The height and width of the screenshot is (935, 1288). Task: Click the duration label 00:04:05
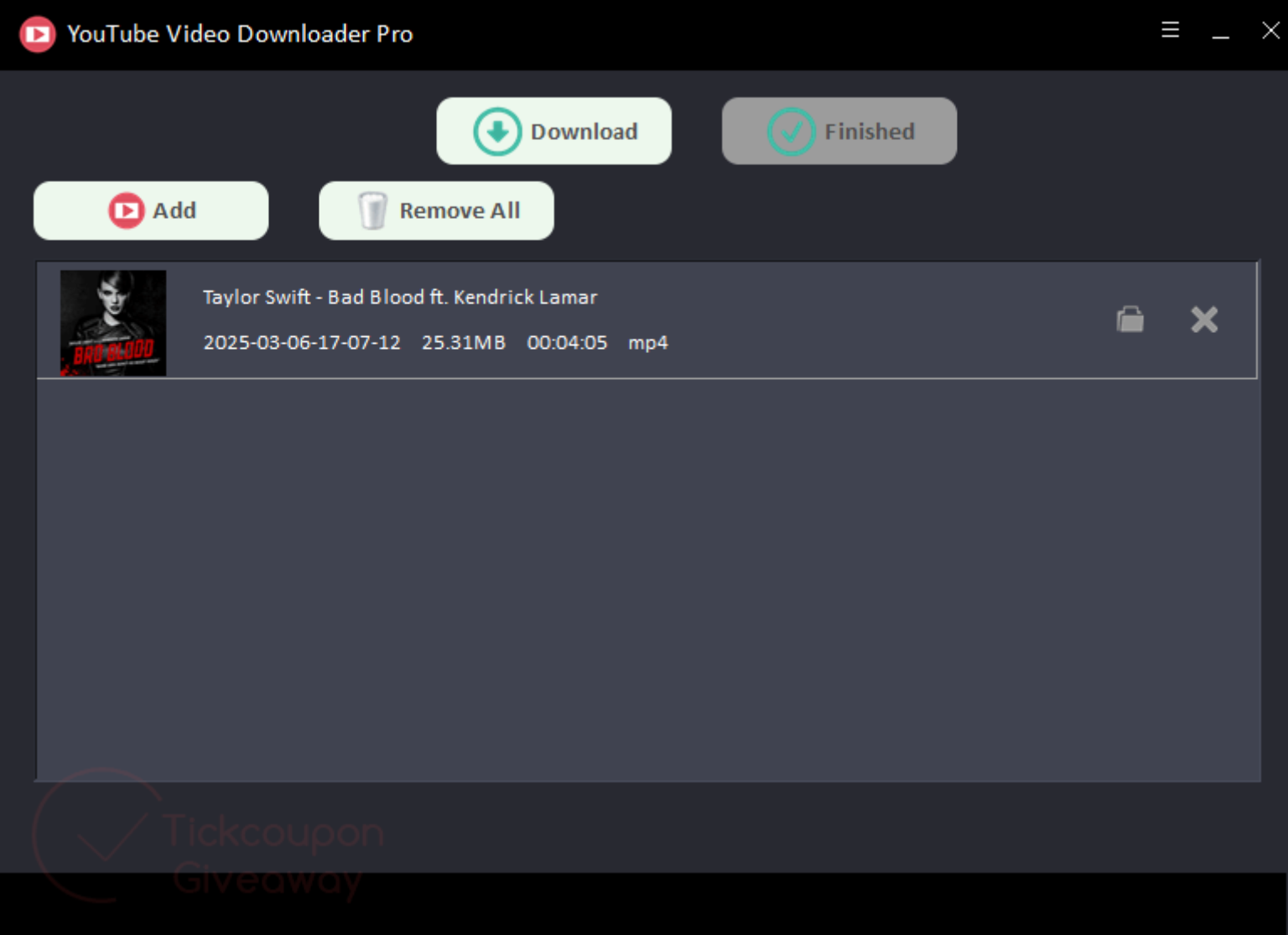[568, 342]
